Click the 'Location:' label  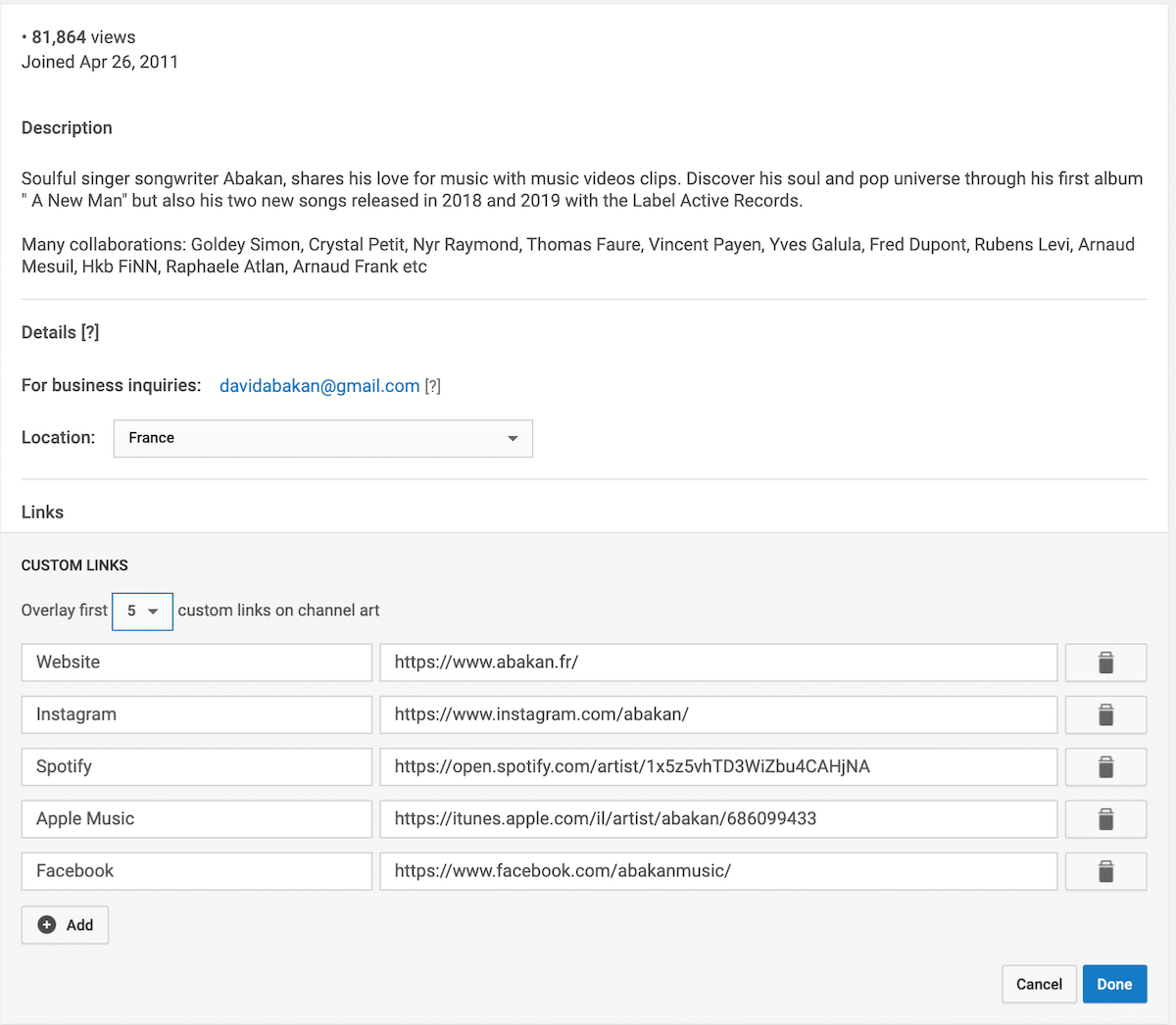coord(58,437)
